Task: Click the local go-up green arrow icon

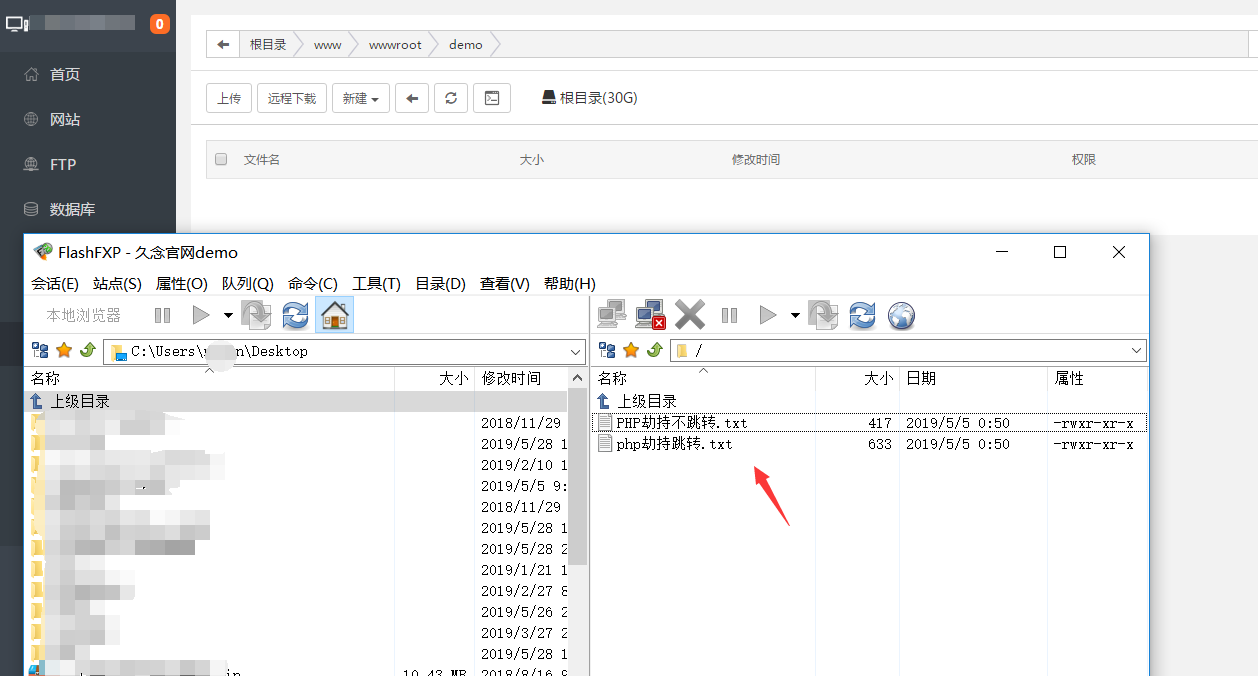Action: pos(88,350)
